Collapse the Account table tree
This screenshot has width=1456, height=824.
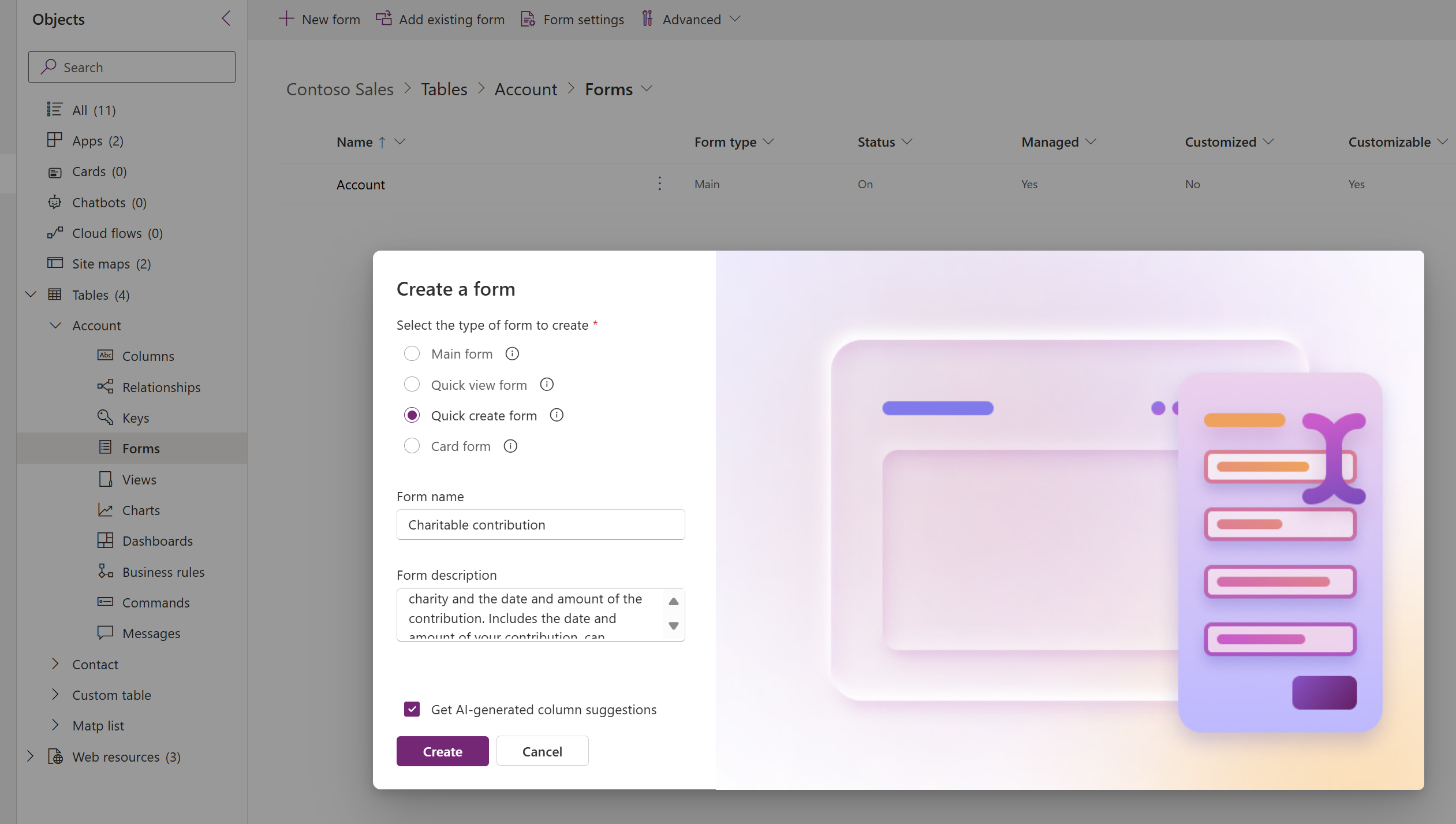click(55, 325)
